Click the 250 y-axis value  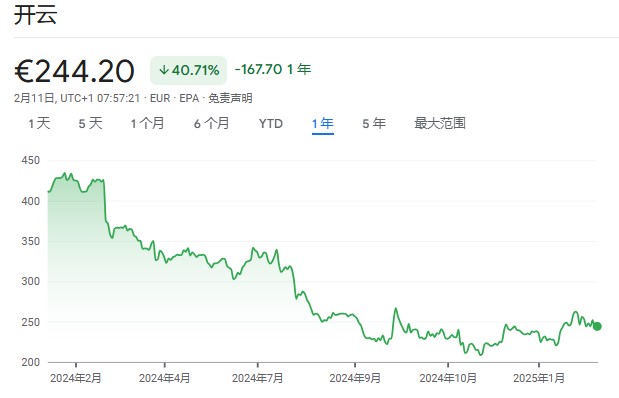[x=31, y=322]
